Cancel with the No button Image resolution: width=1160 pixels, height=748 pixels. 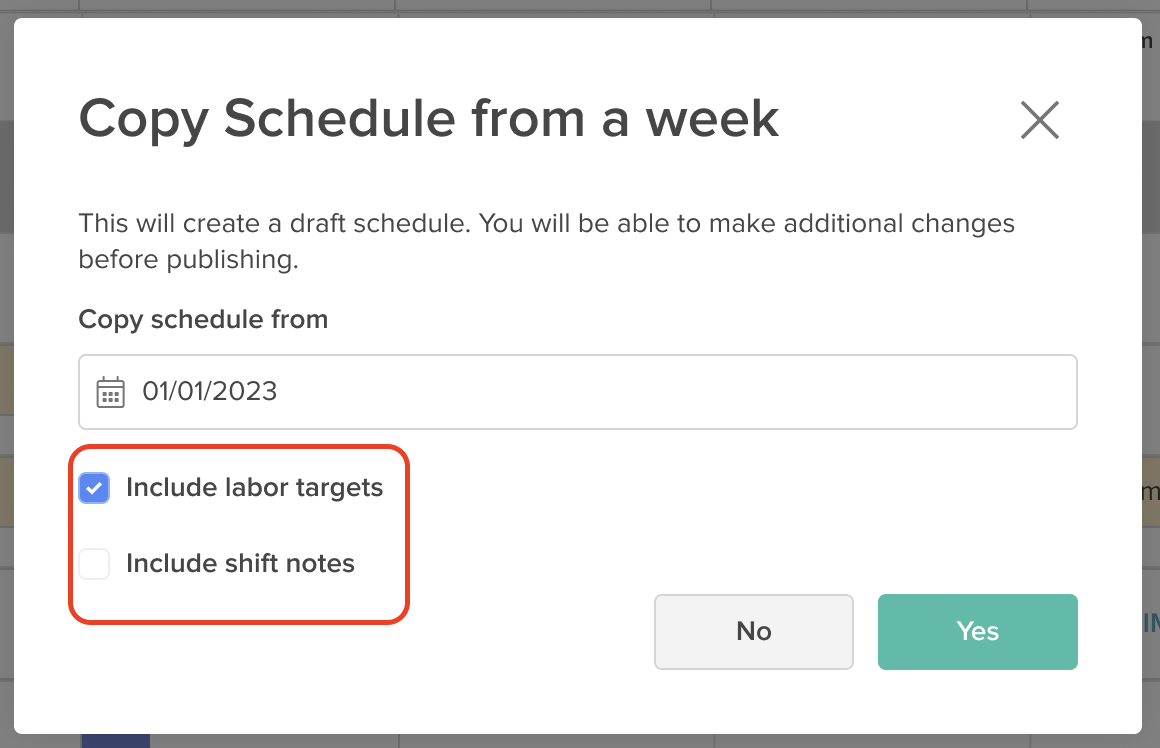tap(753, 631)
